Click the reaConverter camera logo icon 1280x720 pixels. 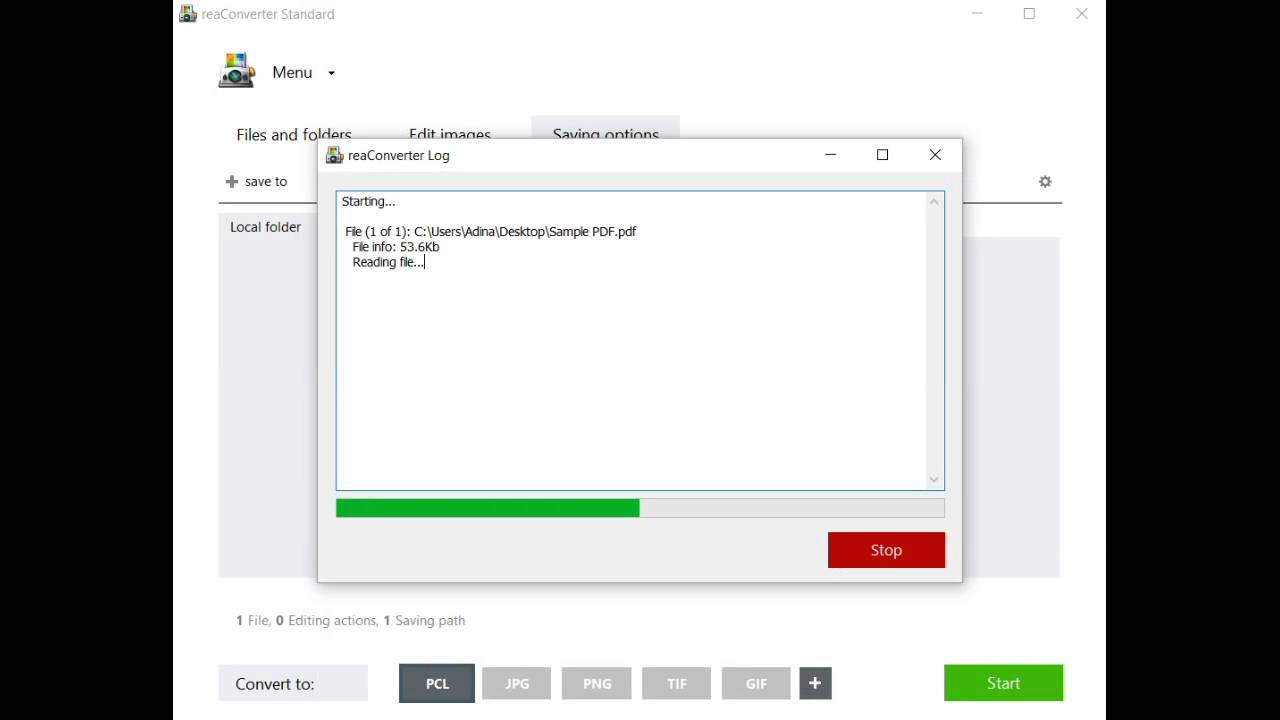click(236, 71)
